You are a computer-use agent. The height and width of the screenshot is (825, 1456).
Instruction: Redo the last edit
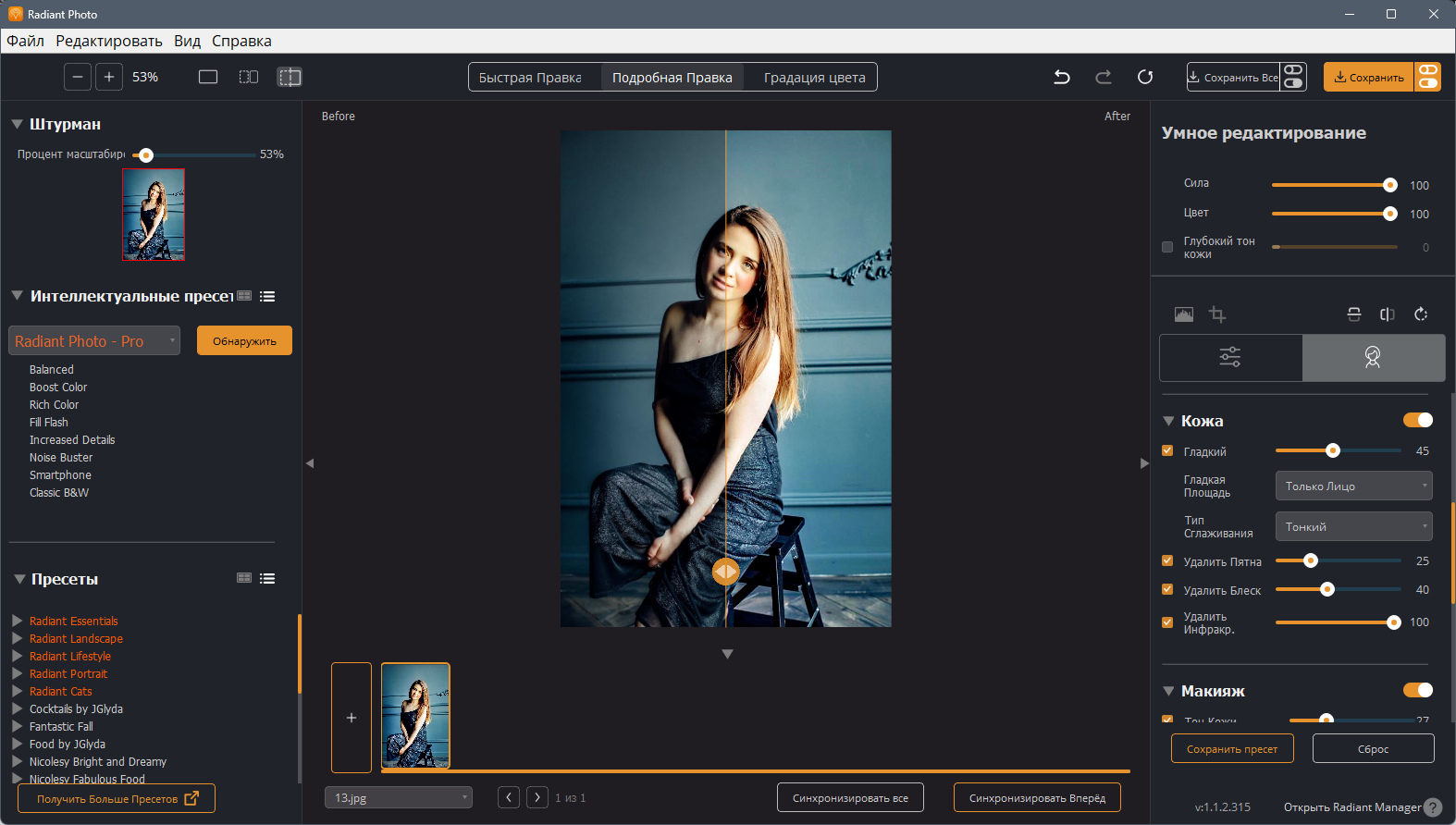(1104, 77)
